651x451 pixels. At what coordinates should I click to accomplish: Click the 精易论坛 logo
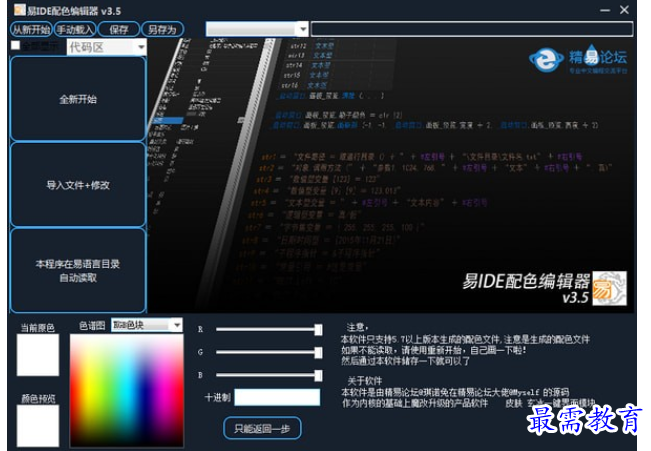[578, 59]
